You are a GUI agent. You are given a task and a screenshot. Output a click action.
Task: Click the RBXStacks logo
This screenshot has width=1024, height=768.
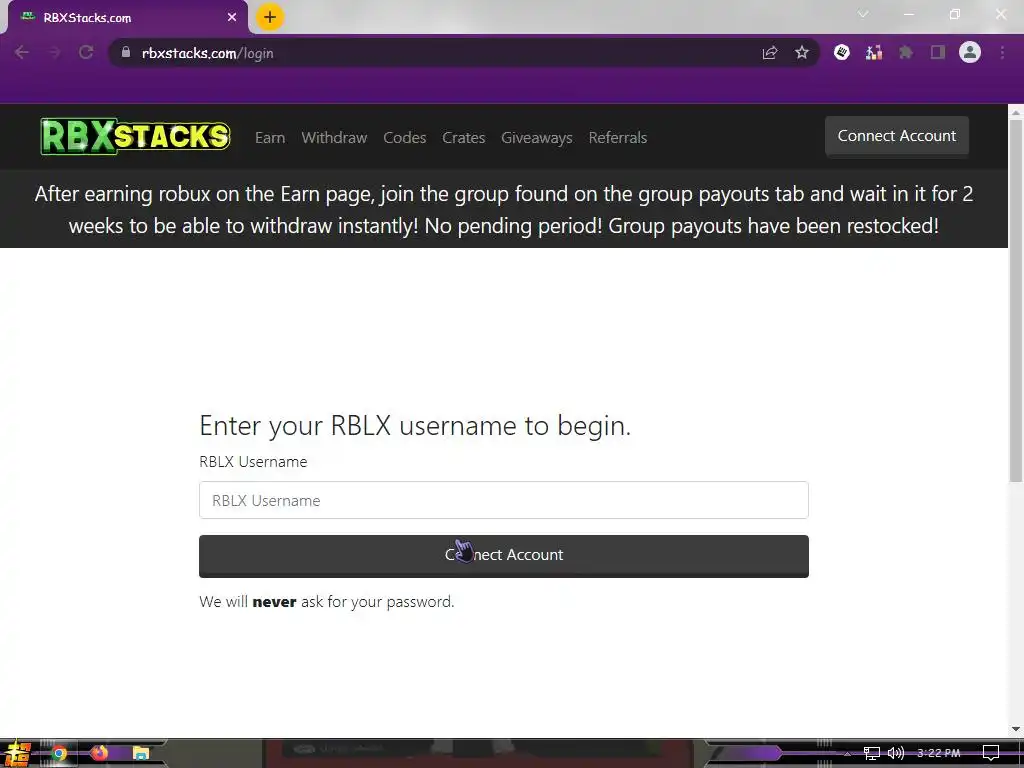click(x=135, y=136)
